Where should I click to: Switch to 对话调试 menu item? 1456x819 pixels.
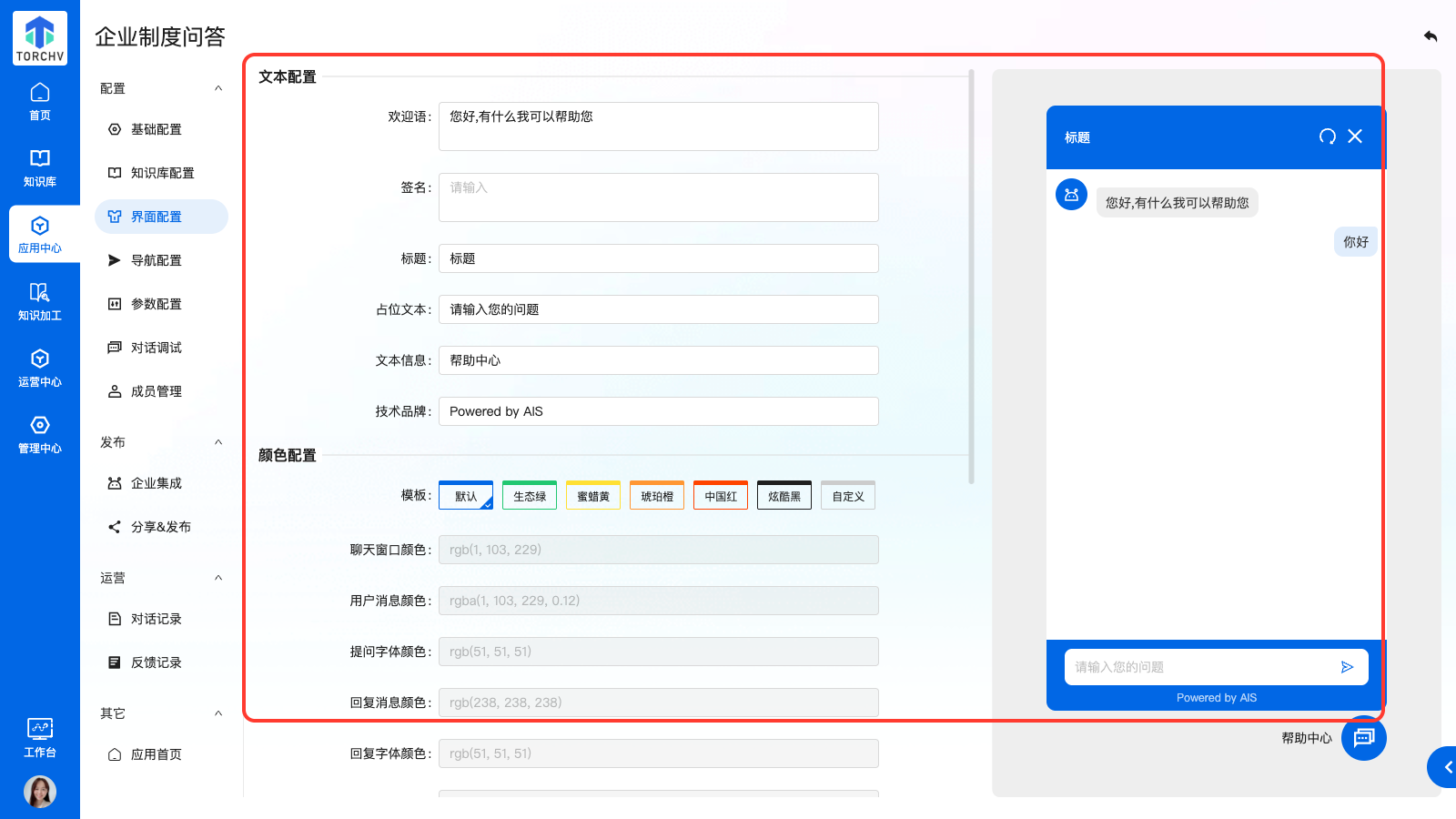(156, 348)
